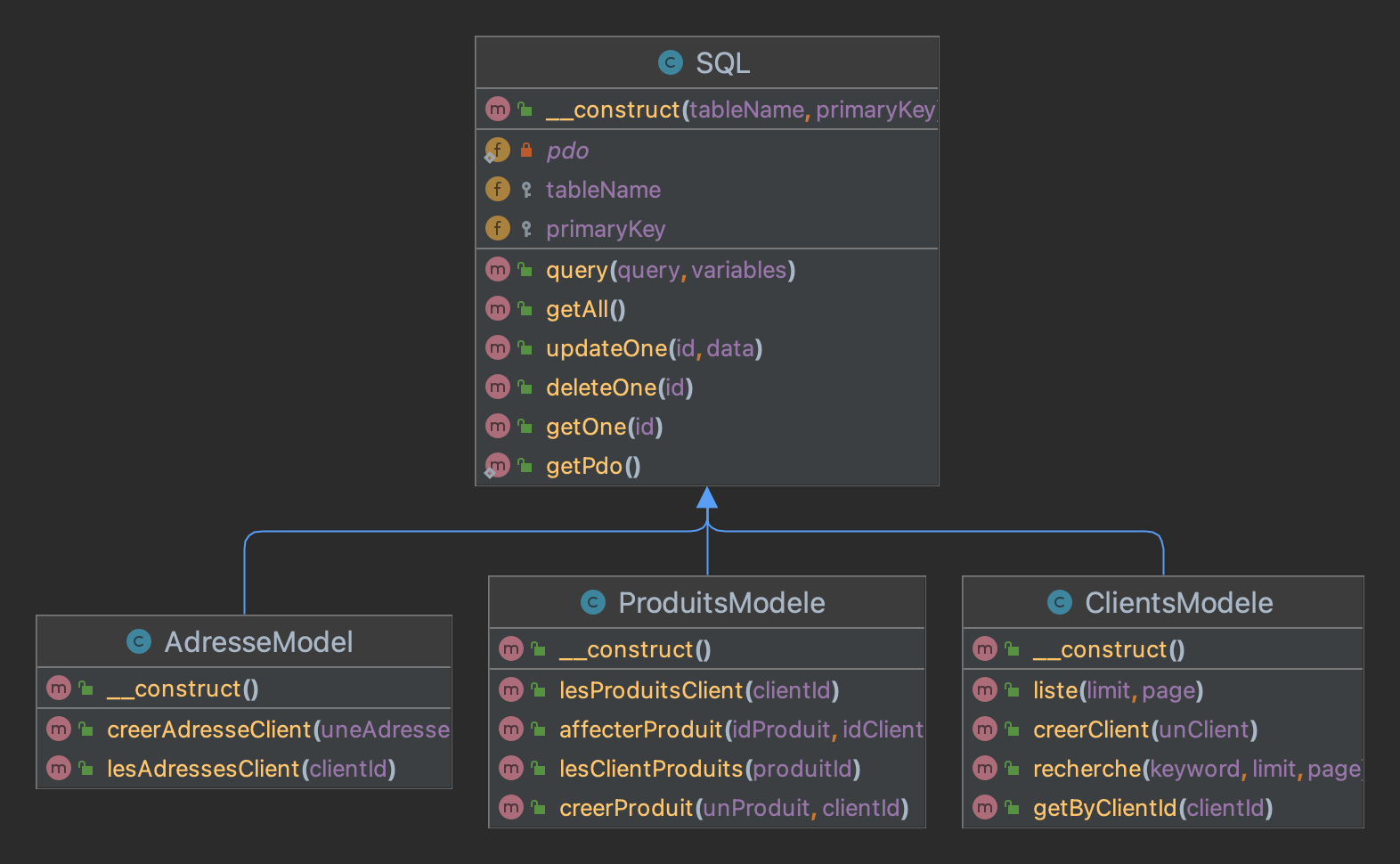Select the creerClient(unClient) method
1400x864 pixels.
click(x=1144, y=730)
